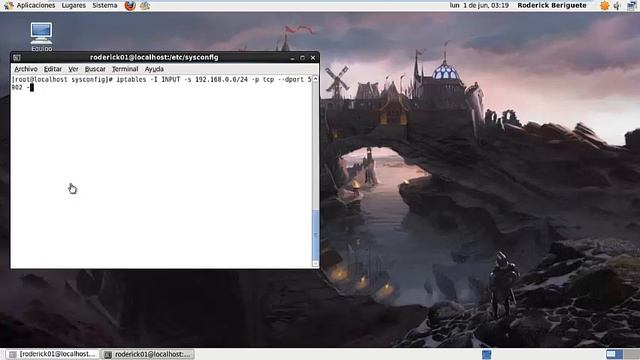This screenshot has height=360, width=640.
Task: Open the Ayuda menu in terminal
Action: point(154,69)
